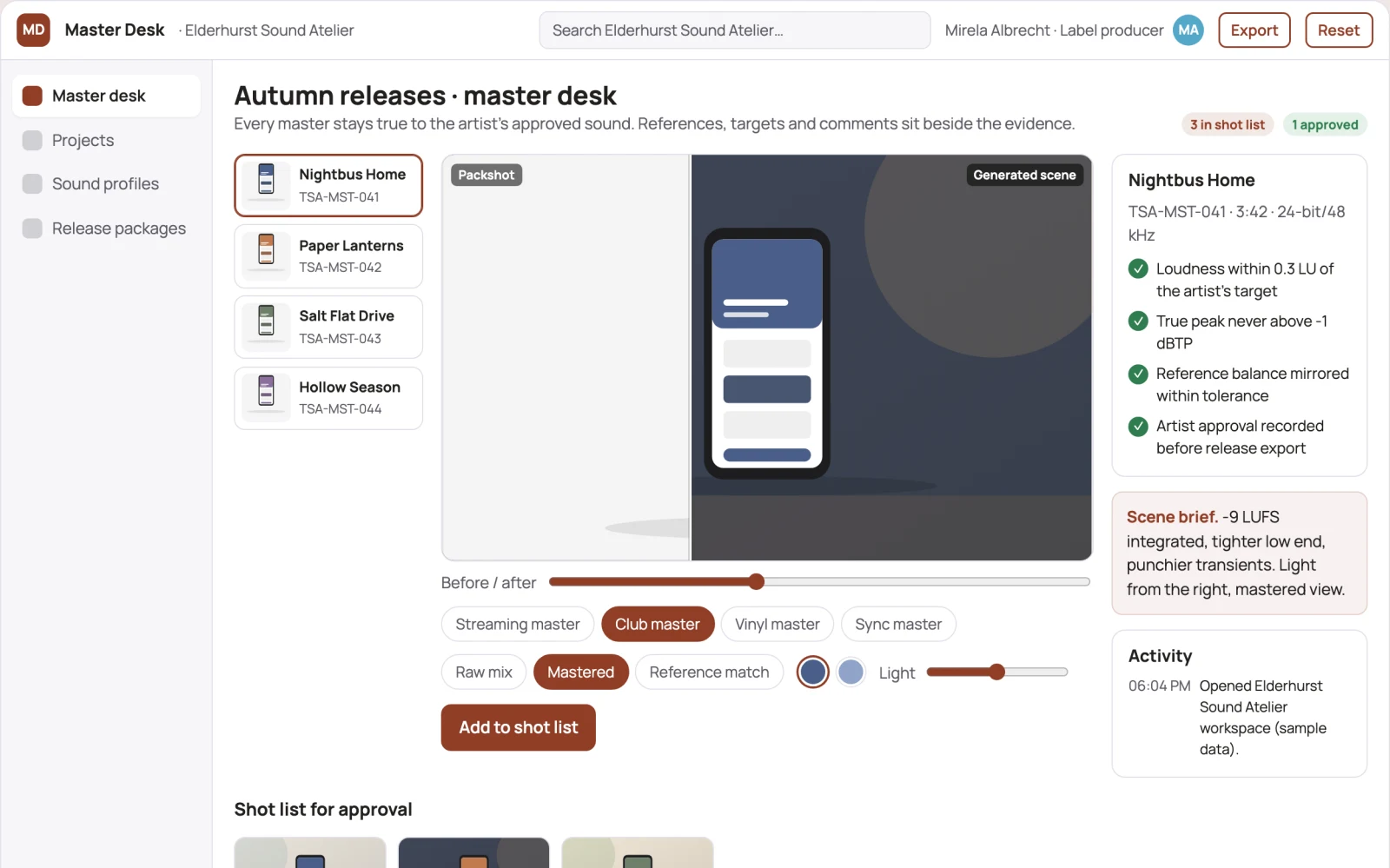Pick the dark blue color swatch
1390x868 pixels.
[x=813, y=672]
